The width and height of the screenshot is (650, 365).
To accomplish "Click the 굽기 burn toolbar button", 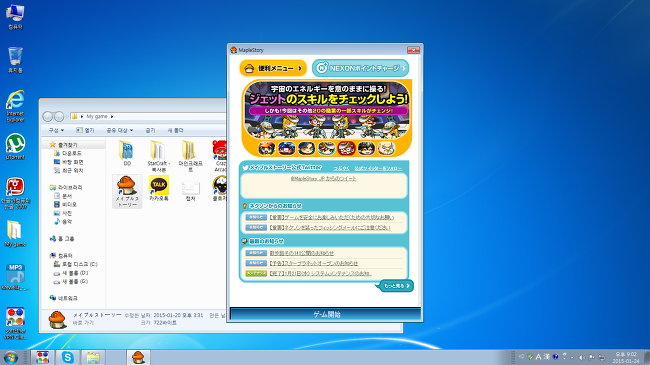I will coord(150,130).
